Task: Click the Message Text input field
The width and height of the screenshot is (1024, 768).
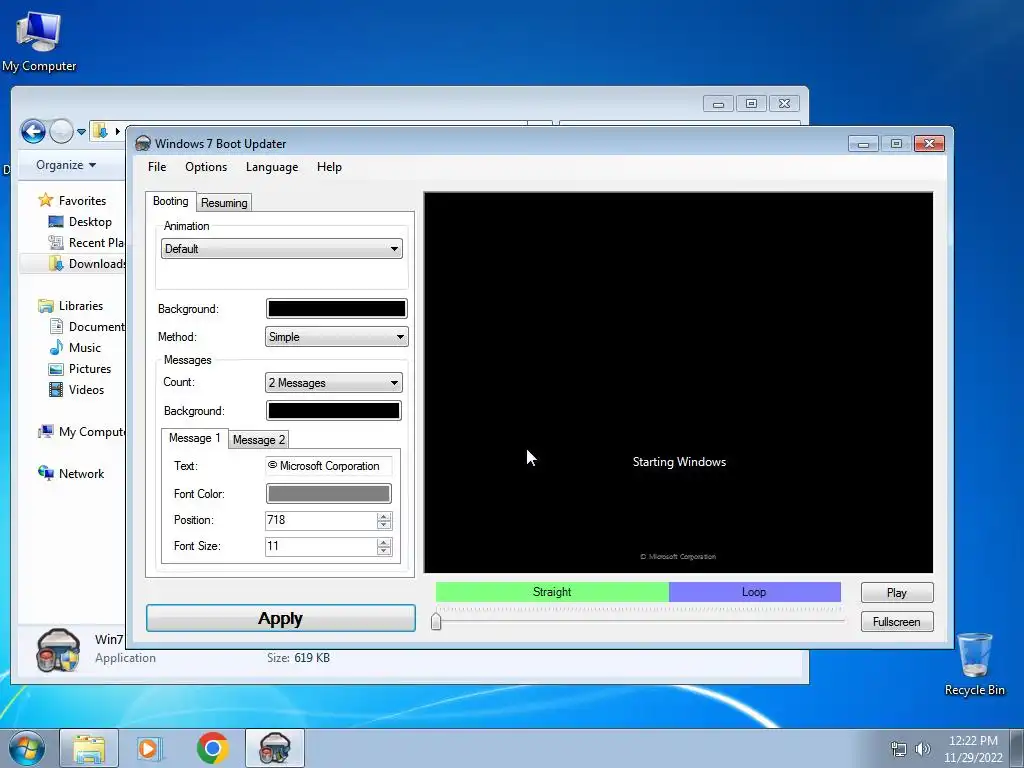Action: click(x=328, y=466)
